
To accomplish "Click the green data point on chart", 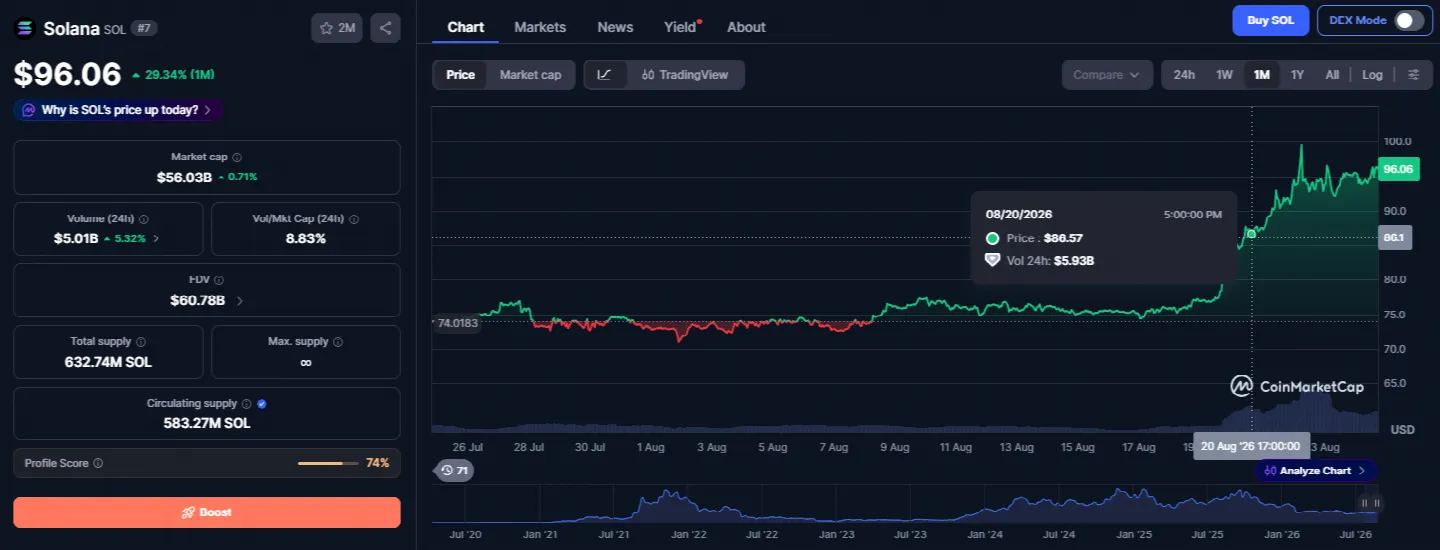I will 1251,233.
